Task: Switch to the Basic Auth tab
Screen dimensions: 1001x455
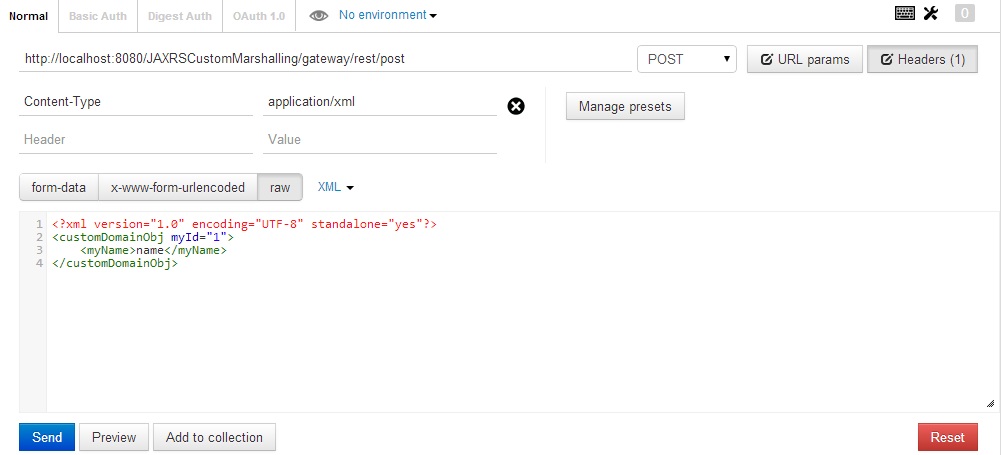Action: pyautogui.click(x=98, y=16)
